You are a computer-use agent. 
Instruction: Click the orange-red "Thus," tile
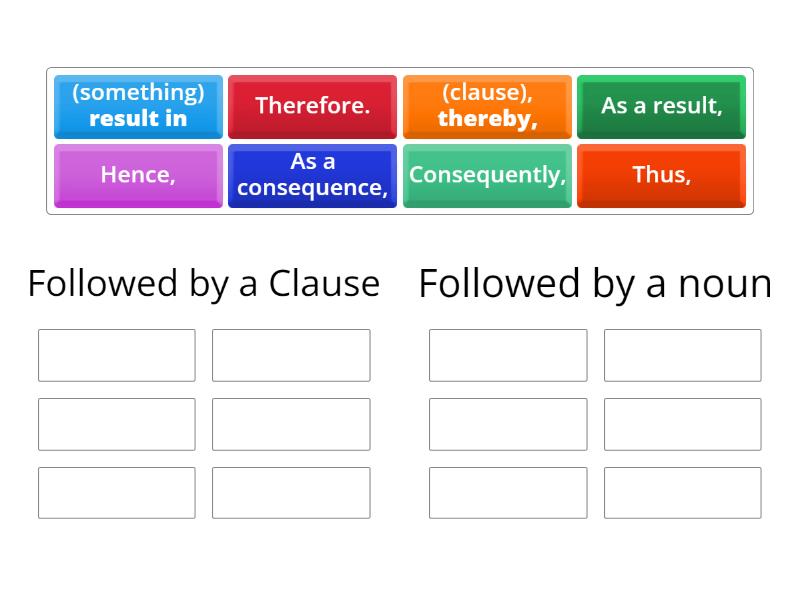[x=661, y=175]
